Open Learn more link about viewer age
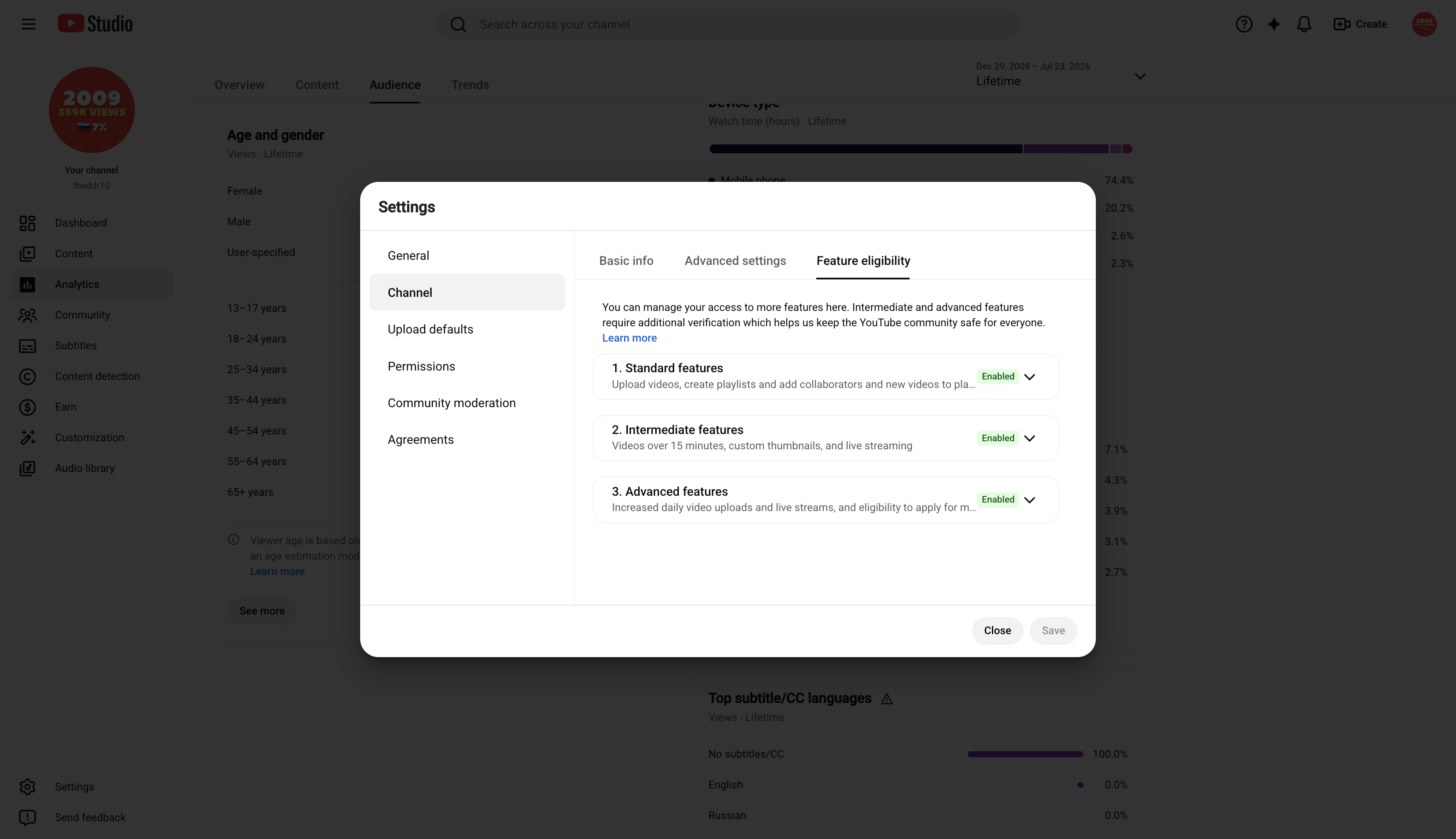The width and height of the screenshot is (1456, 839). (x=277, y=572)
